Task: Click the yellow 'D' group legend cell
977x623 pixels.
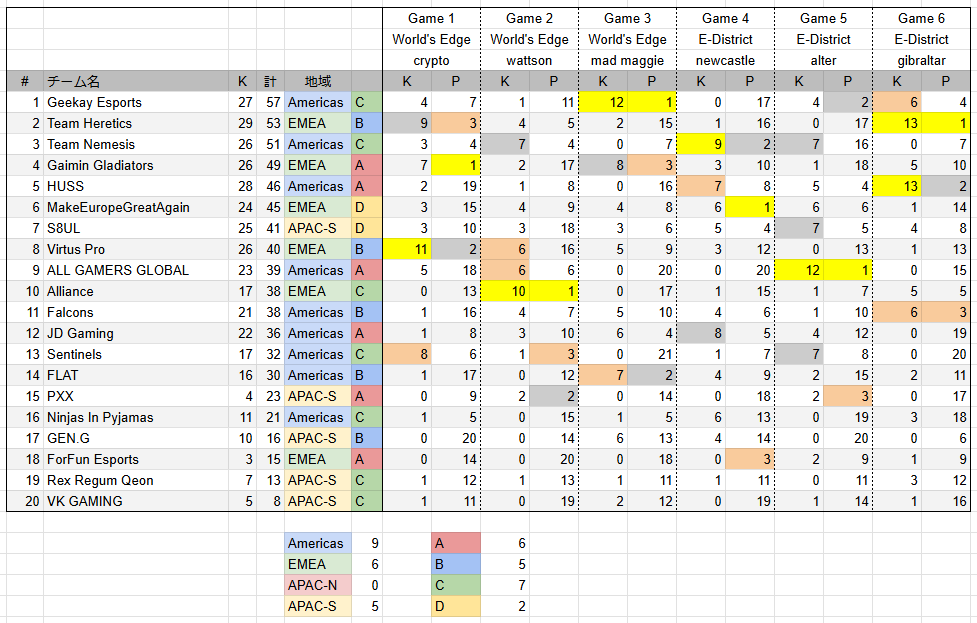Action: pyautogui.click(x=455, y=606)
